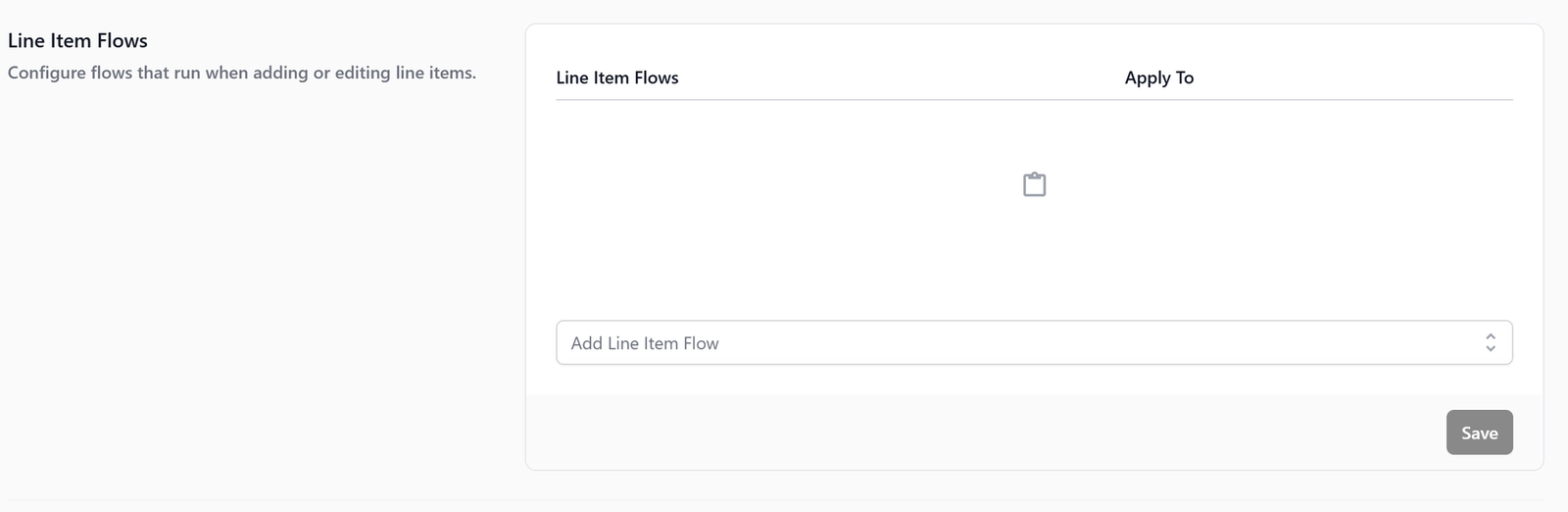1568x512 pixels.
Task: Click the empty-state clipboard icon
Action: click(x=1034, y=184)
